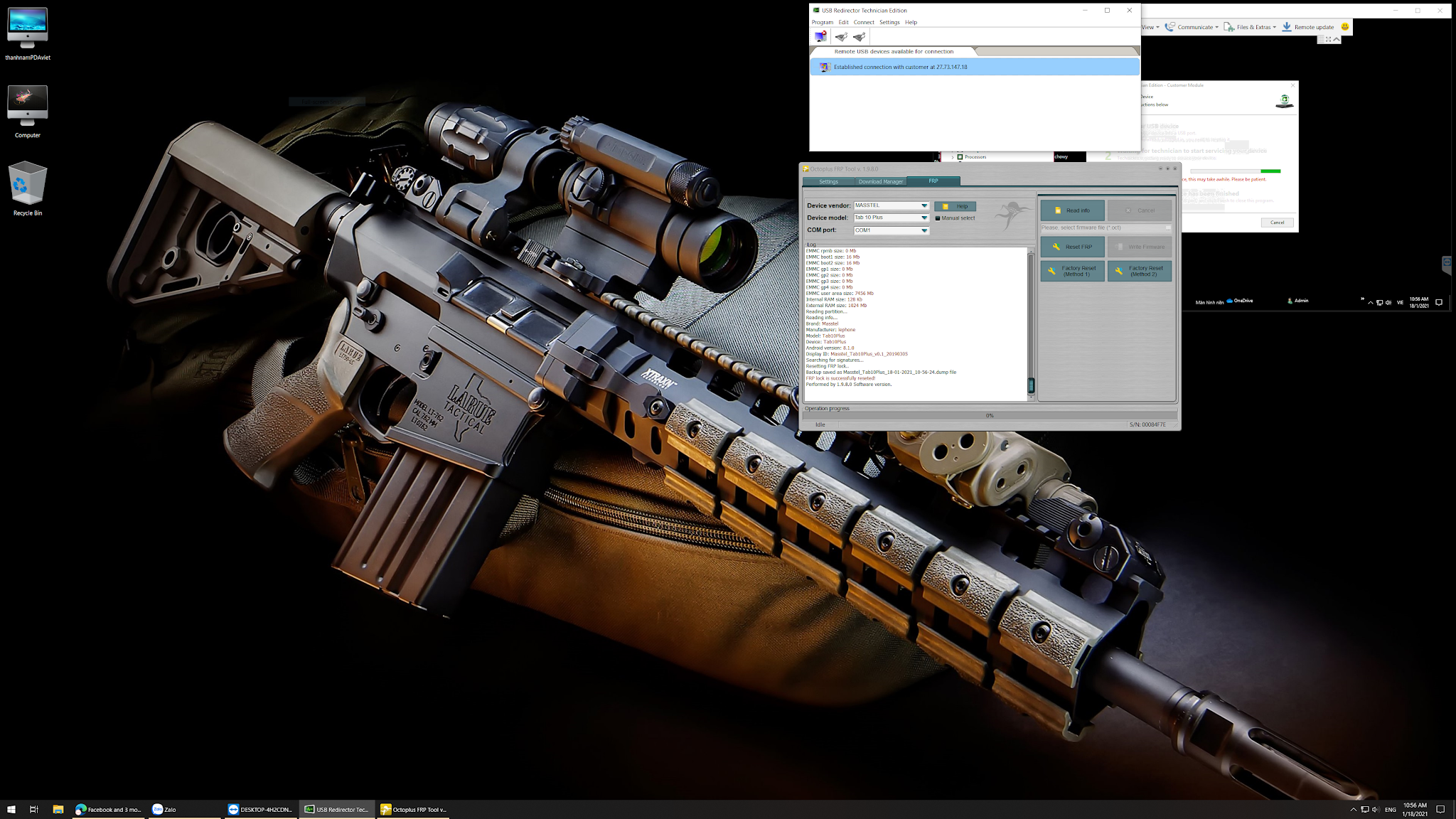Toggle the Manual select checkbox
The image size is (1456, 819).
938,218
